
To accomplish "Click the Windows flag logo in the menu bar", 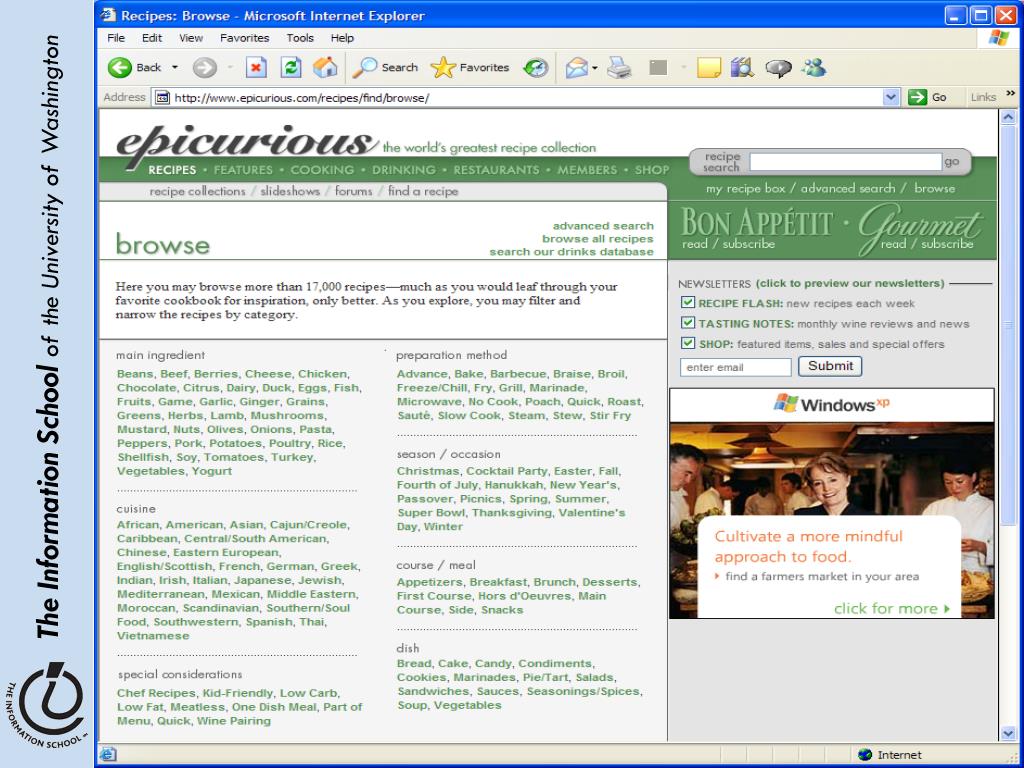I will [x=999, y=38].
